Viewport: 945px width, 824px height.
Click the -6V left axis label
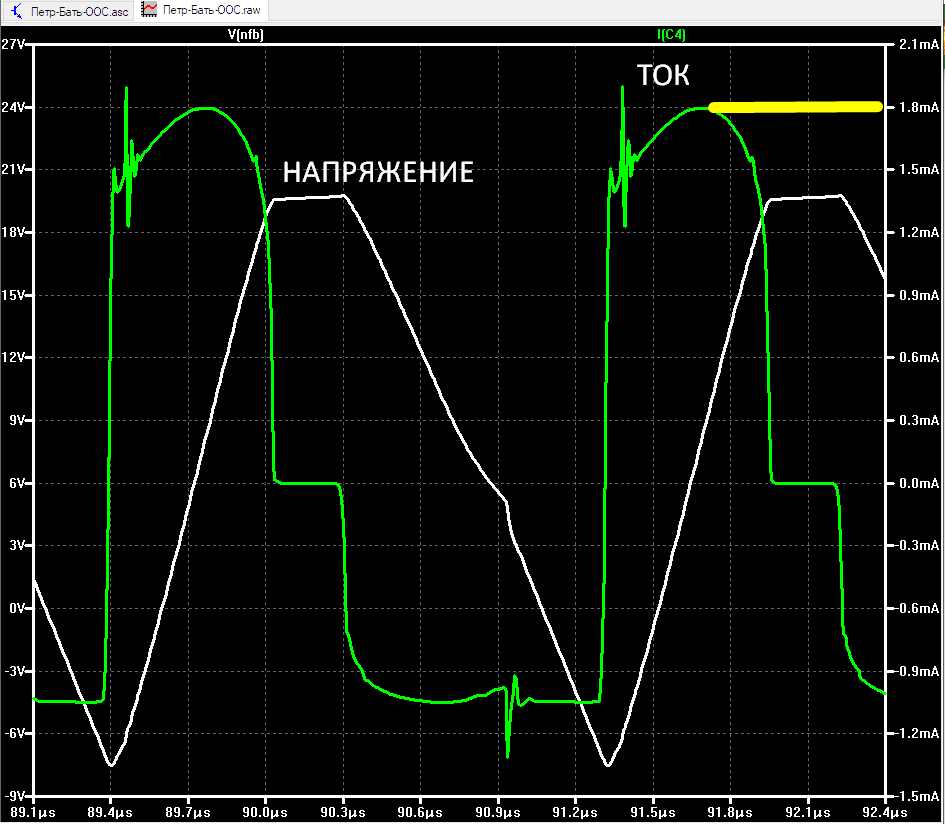14,734
